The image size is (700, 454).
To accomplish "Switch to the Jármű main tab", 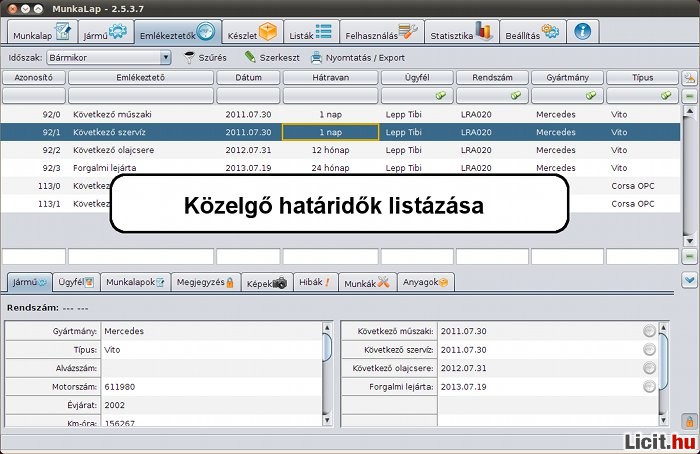I will tap(106, 32).
